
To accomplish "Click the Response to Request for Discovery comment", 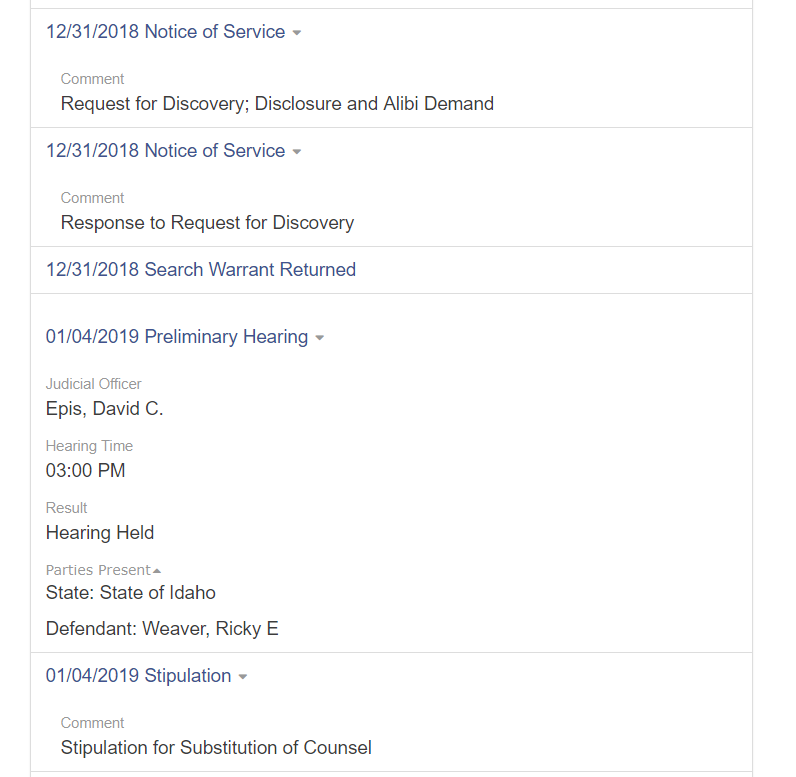I will (x=207, y=222).
